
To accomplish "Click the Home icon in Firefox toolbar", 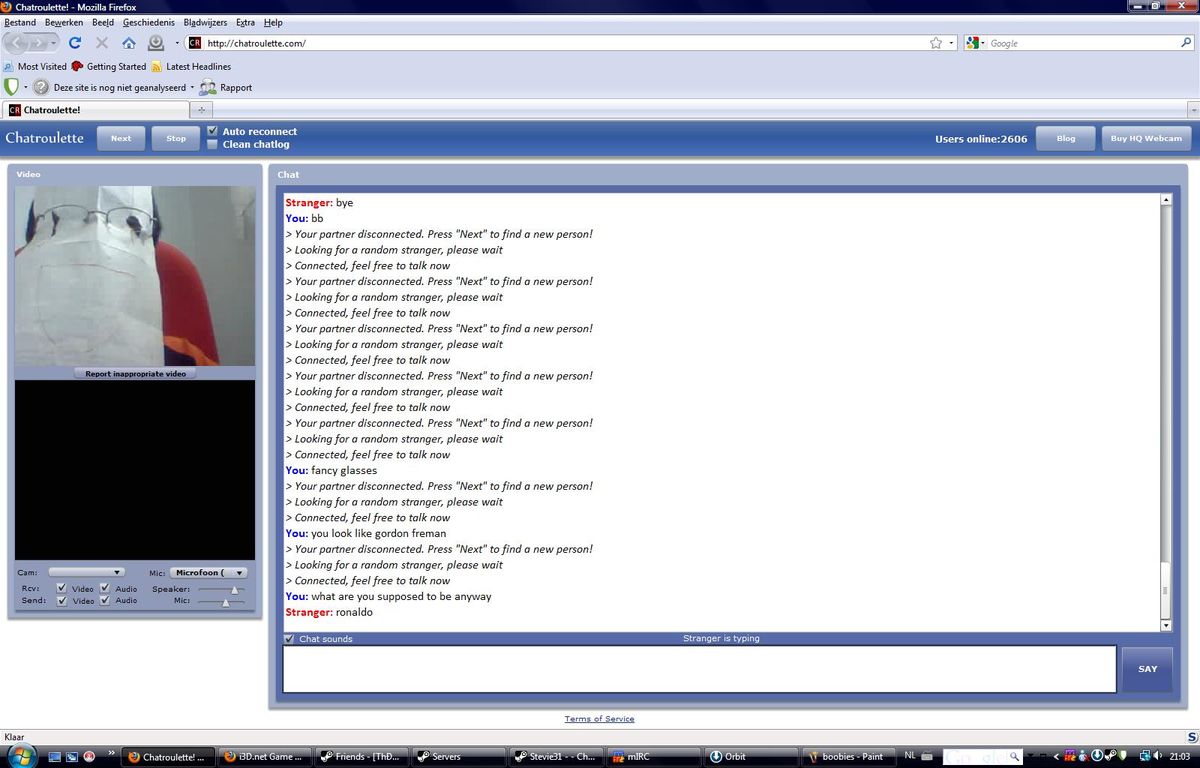I will click(129, 43).
